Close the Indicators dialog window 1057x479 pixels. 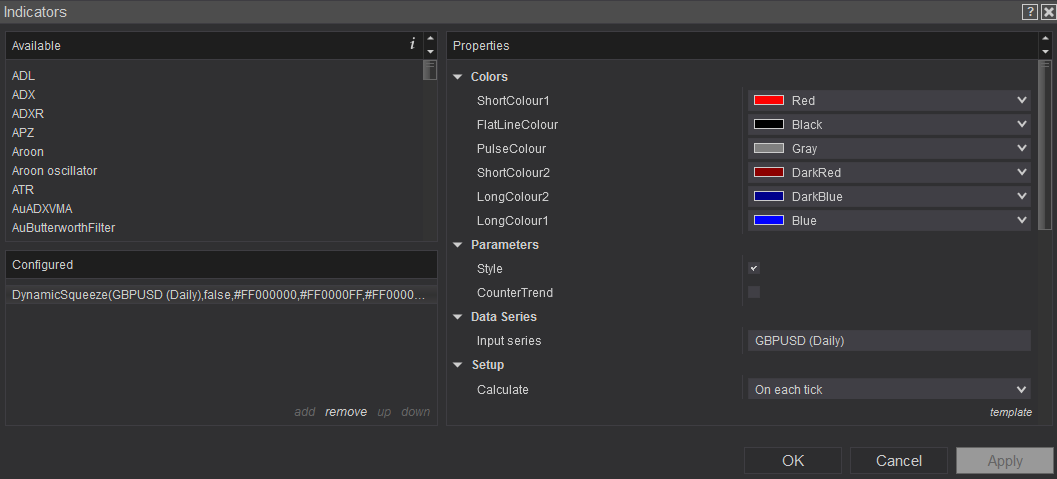point(1047,12)
